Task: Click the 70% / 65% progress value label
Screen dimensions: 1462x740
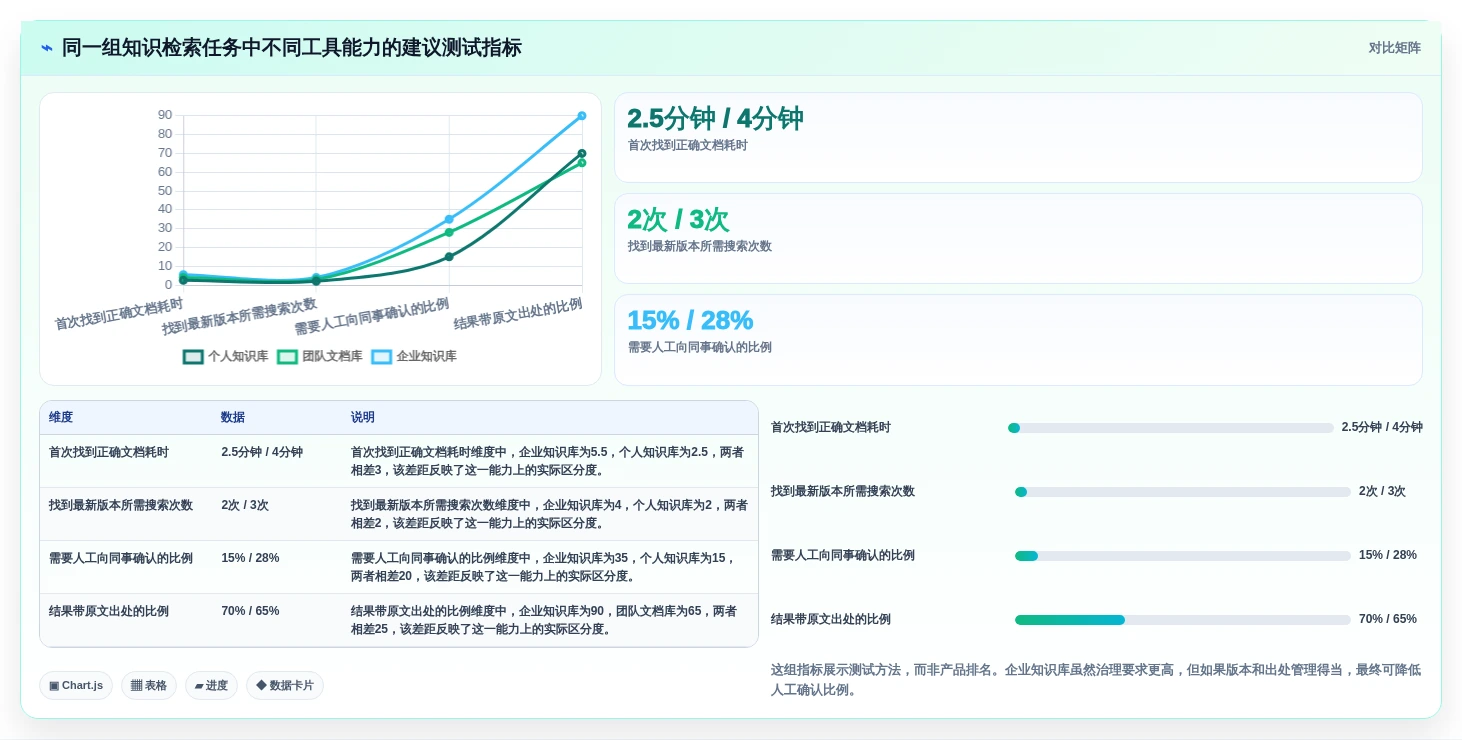Action: tap(1388, 619)
